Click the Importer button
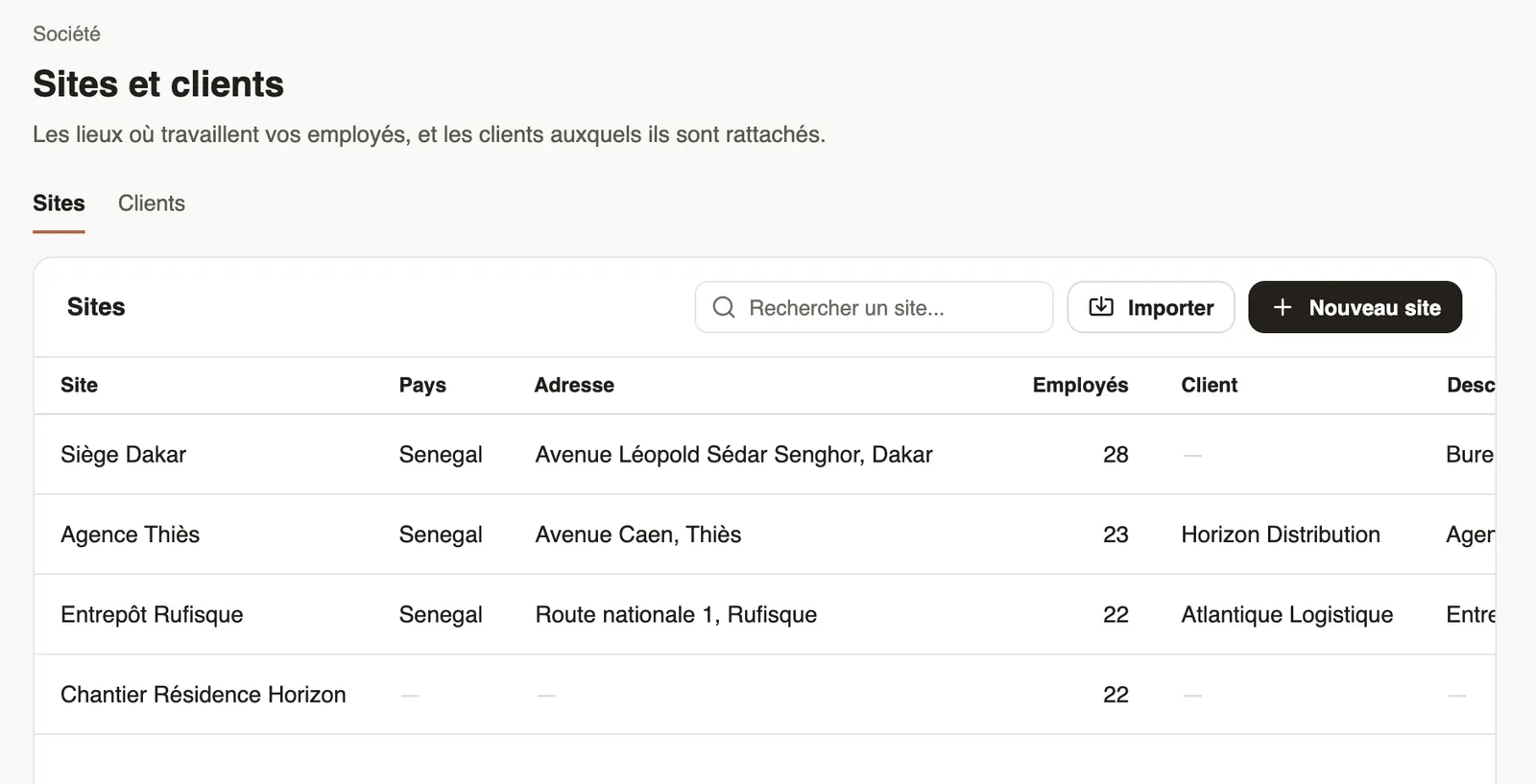Screen dimensions: 1536x784 point(1151,307)
